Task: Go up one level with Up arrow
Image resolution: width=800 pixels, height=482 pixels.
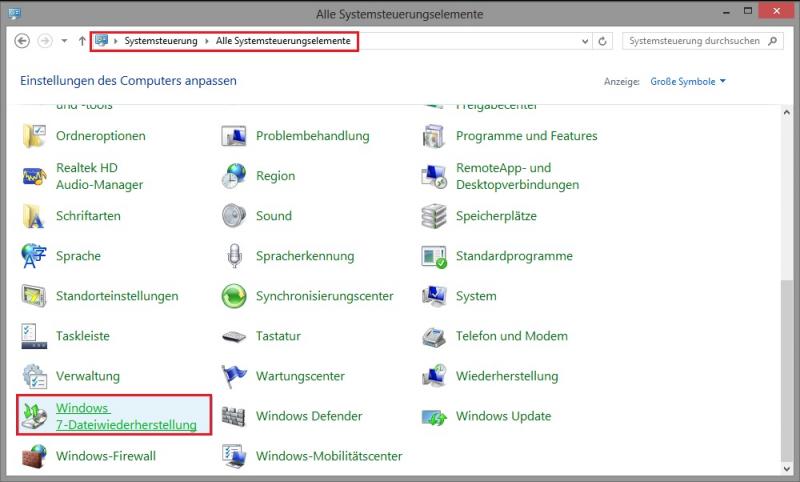Action: point(82,41)
